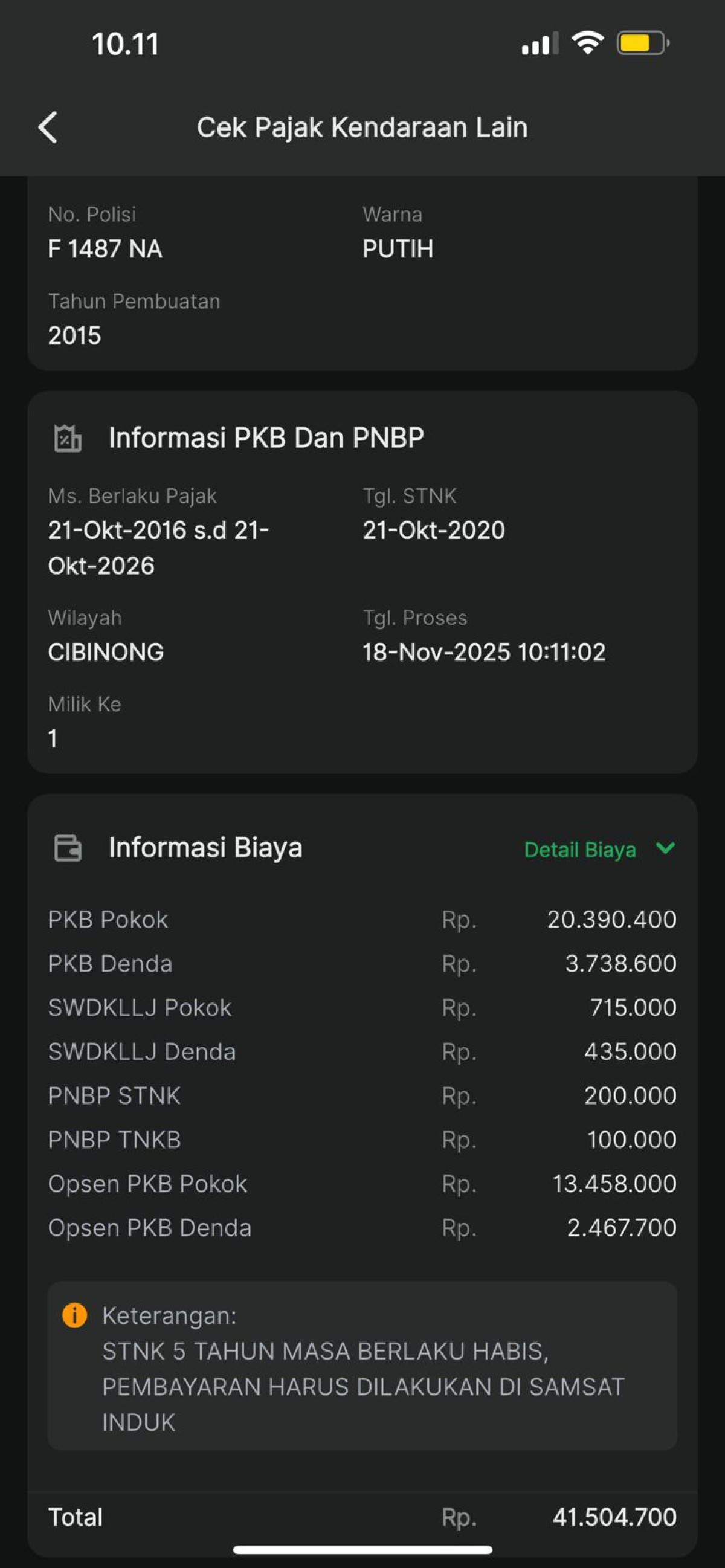
Task: Select the license plate F 1487 NA
Action: click(105, 249)
